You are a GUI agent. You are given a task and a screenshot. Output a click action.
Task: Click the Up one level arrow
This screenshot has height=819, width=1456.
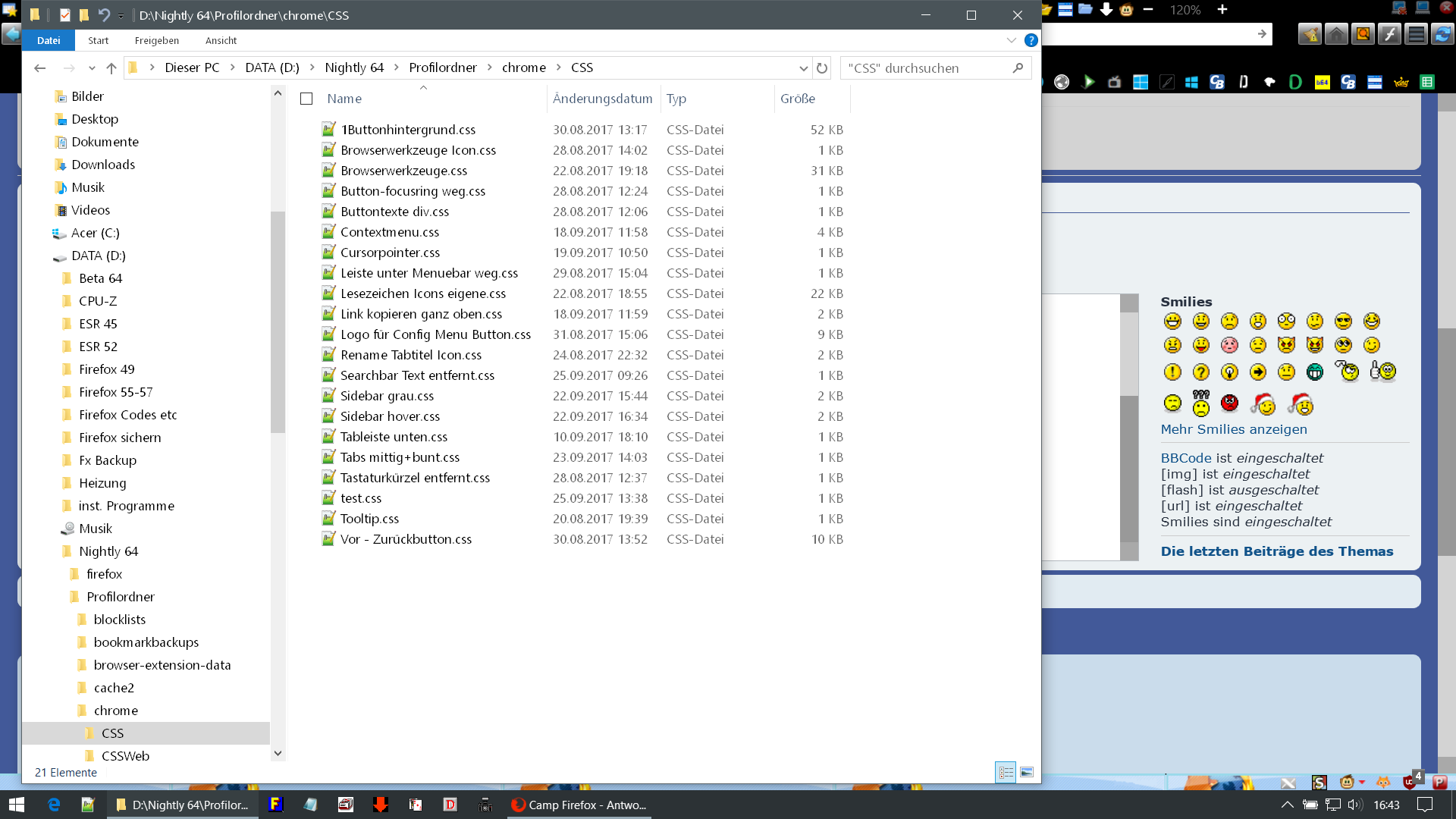click(x=111, y=68)
